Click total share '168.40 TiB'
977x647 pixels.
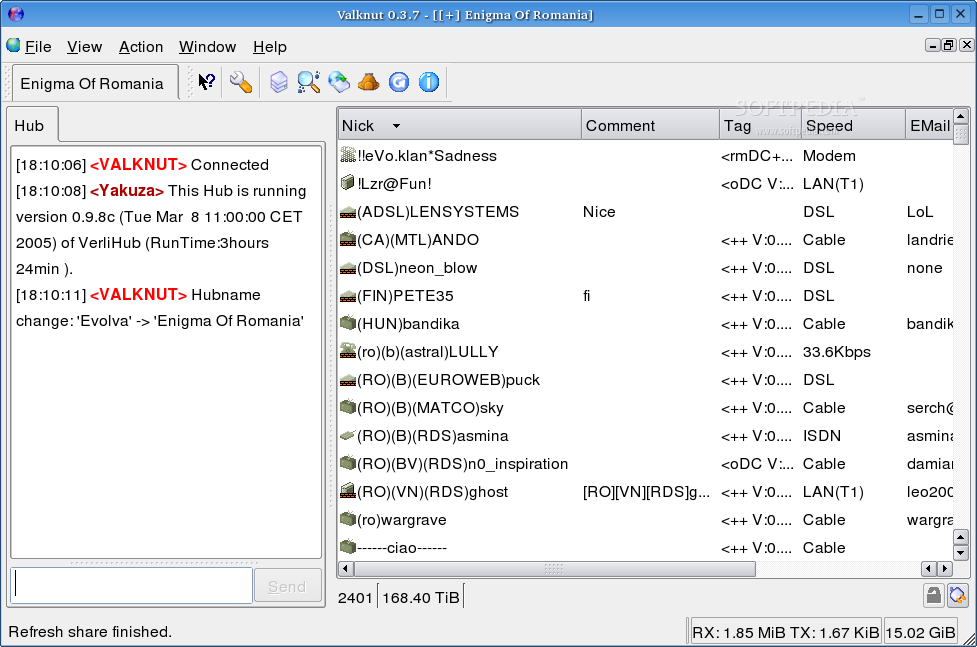tap(421, 598)
